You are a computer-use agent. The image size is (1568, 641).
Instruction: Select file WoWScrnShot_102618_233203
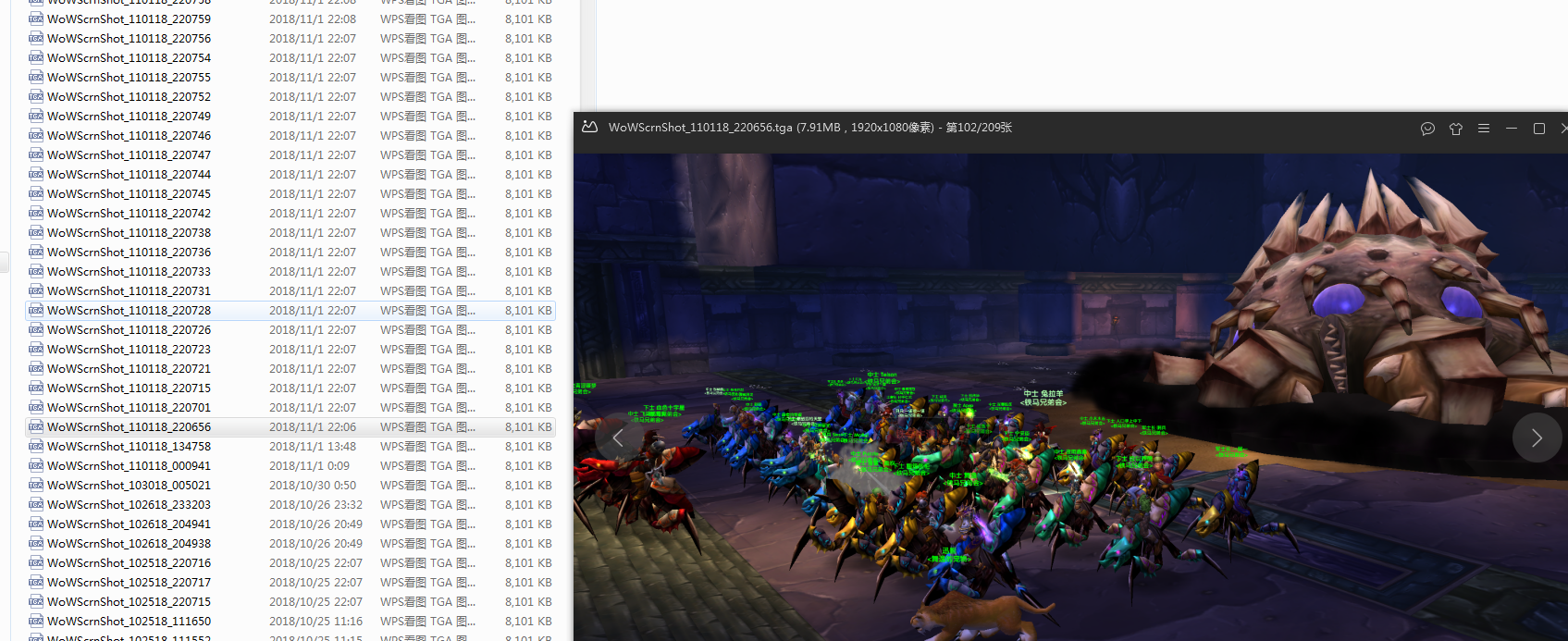coord(129,505)
